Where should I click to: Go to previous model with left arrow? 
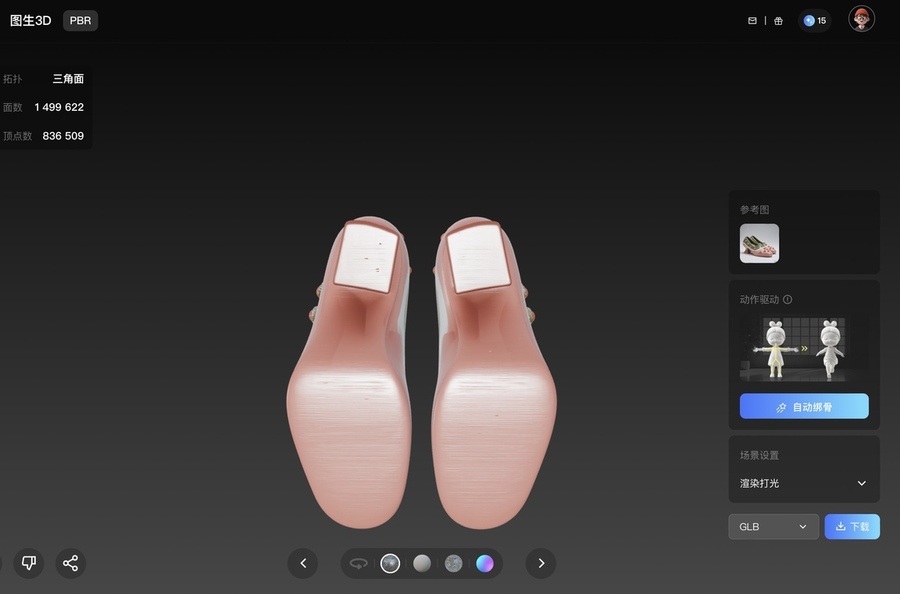(302, 563)
